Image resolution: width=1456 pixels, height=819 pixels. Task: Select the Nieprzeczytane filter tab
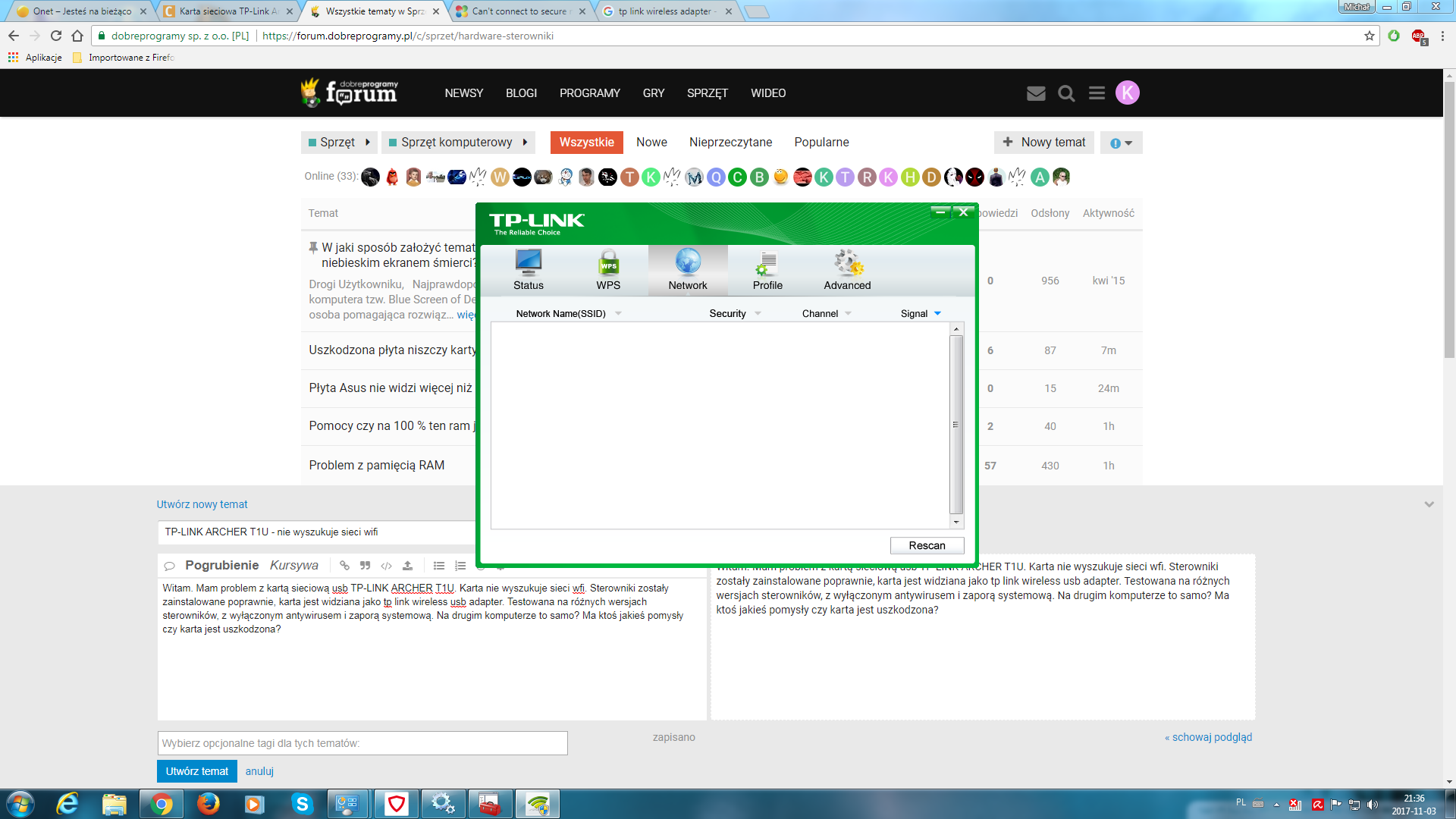[x=730, y=143]
